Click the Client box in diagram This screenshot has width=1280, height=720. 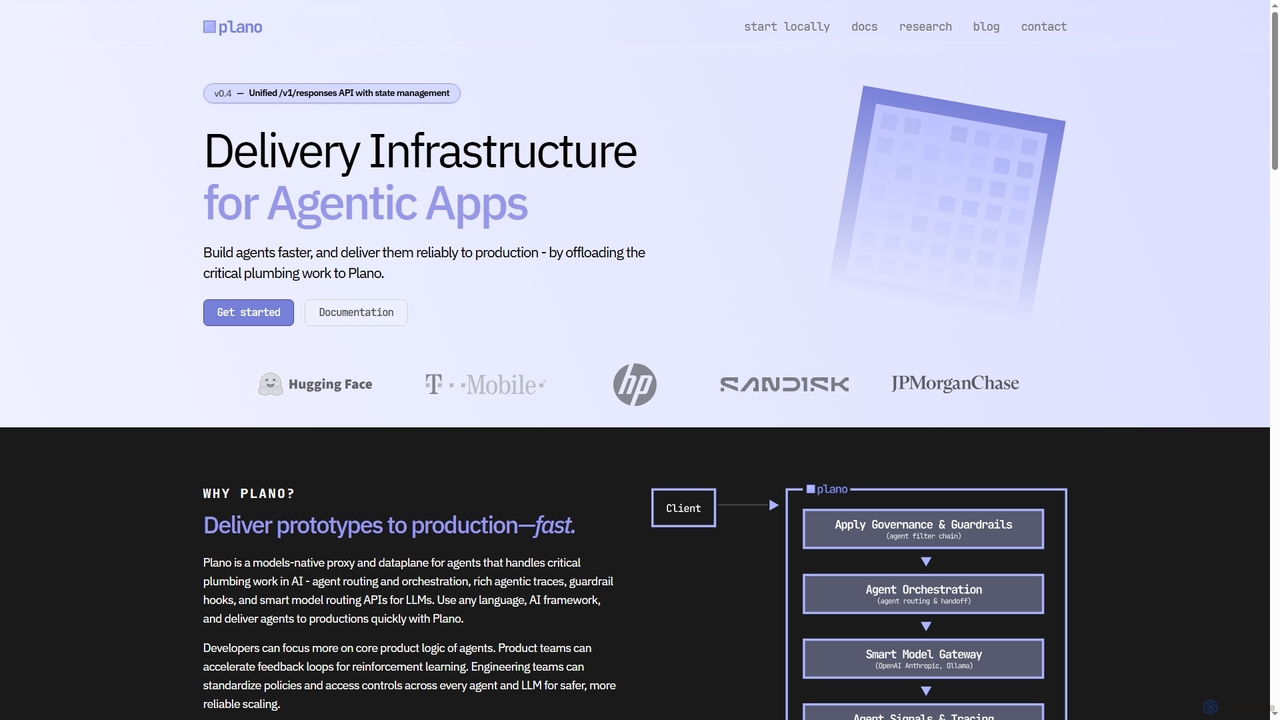pos(684,508)
